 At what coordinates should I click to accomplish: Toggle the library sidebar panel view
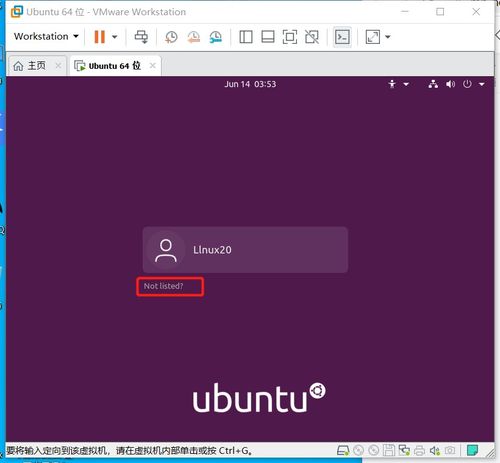click(x=246, y=37)
